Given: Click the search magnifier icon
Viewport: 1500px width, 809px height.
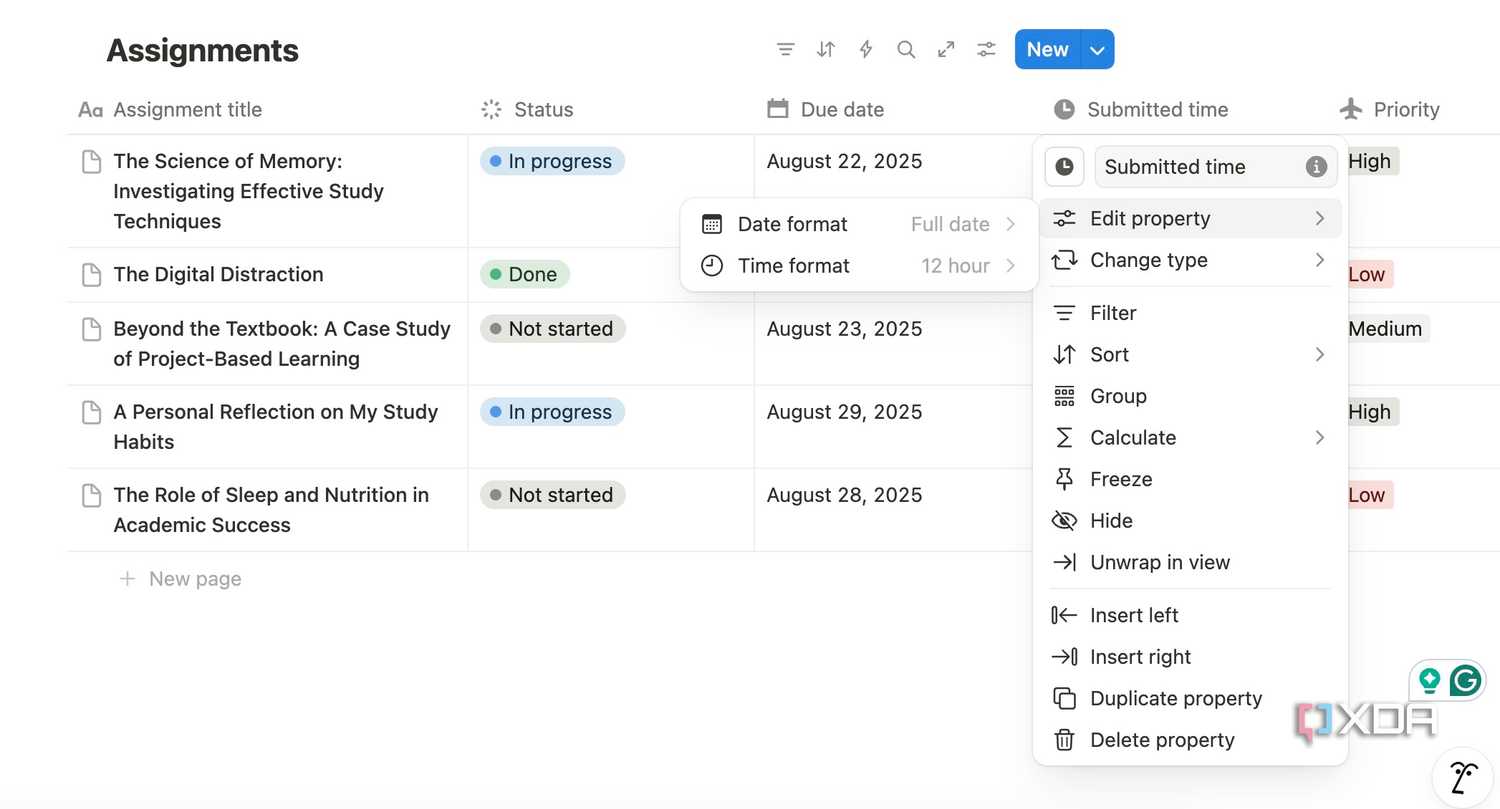Looking at the screenshot, I should [x=906, y=49].
